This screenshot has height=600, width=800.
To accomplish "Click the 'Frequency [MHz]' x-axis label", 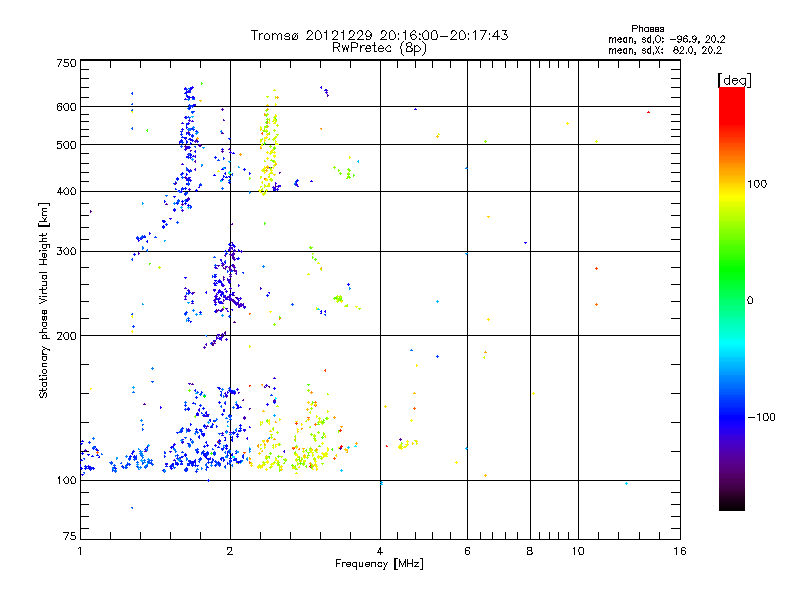I will pos(379,563).
